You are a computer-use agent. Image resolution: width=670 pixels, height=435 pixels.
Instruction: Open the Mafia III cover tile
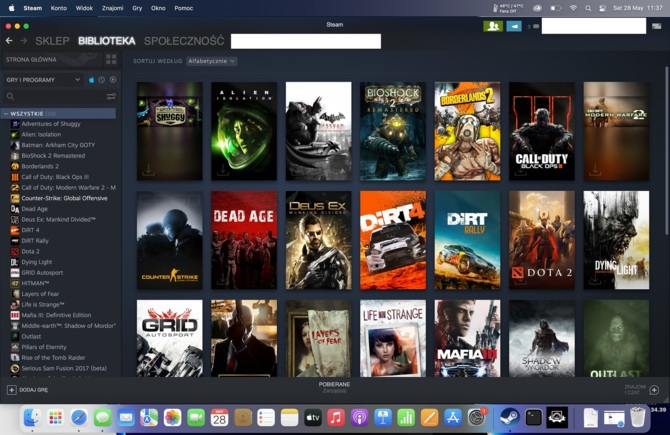[467, 338]
